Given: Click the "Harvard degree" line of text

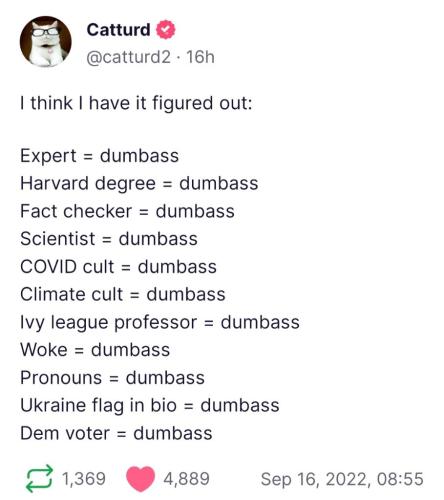Looking at the screenshot, I should 139,184.
